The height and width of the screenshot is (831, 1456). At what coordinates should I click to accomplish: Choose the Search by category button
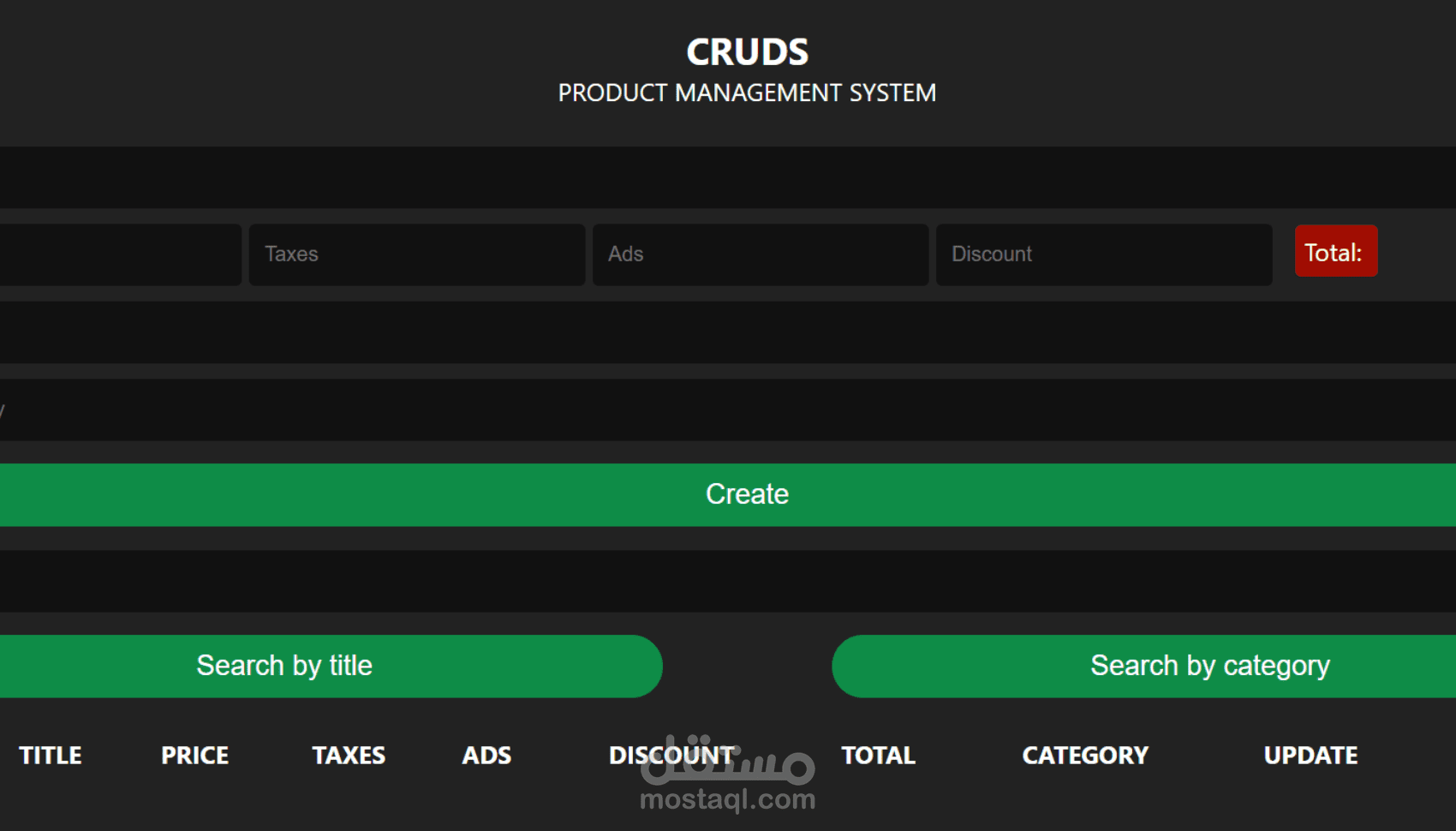pos(1144,666)
